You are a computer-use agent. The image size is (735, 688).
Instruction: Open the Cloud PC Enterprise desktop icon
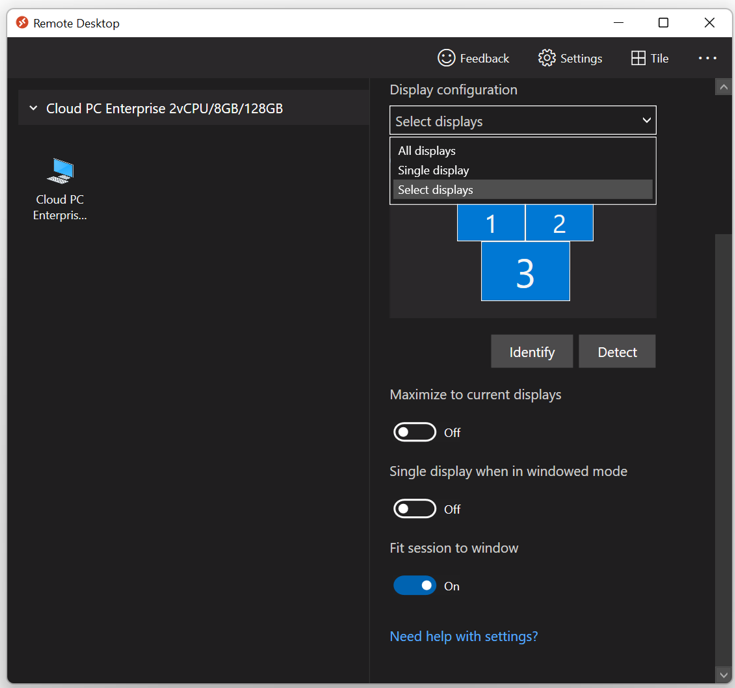(60, 189)
